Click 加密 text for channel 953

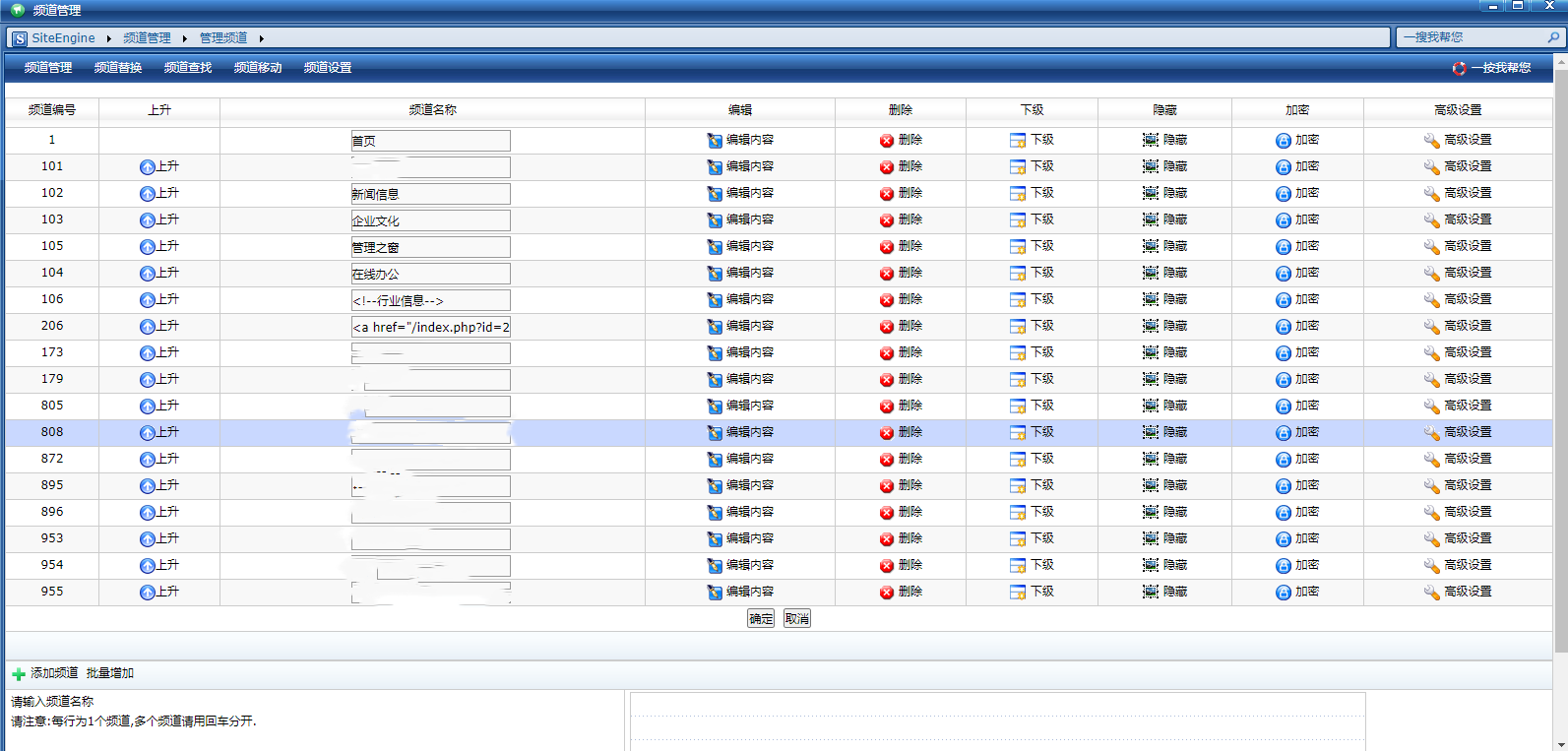[x=1307, y=538]
